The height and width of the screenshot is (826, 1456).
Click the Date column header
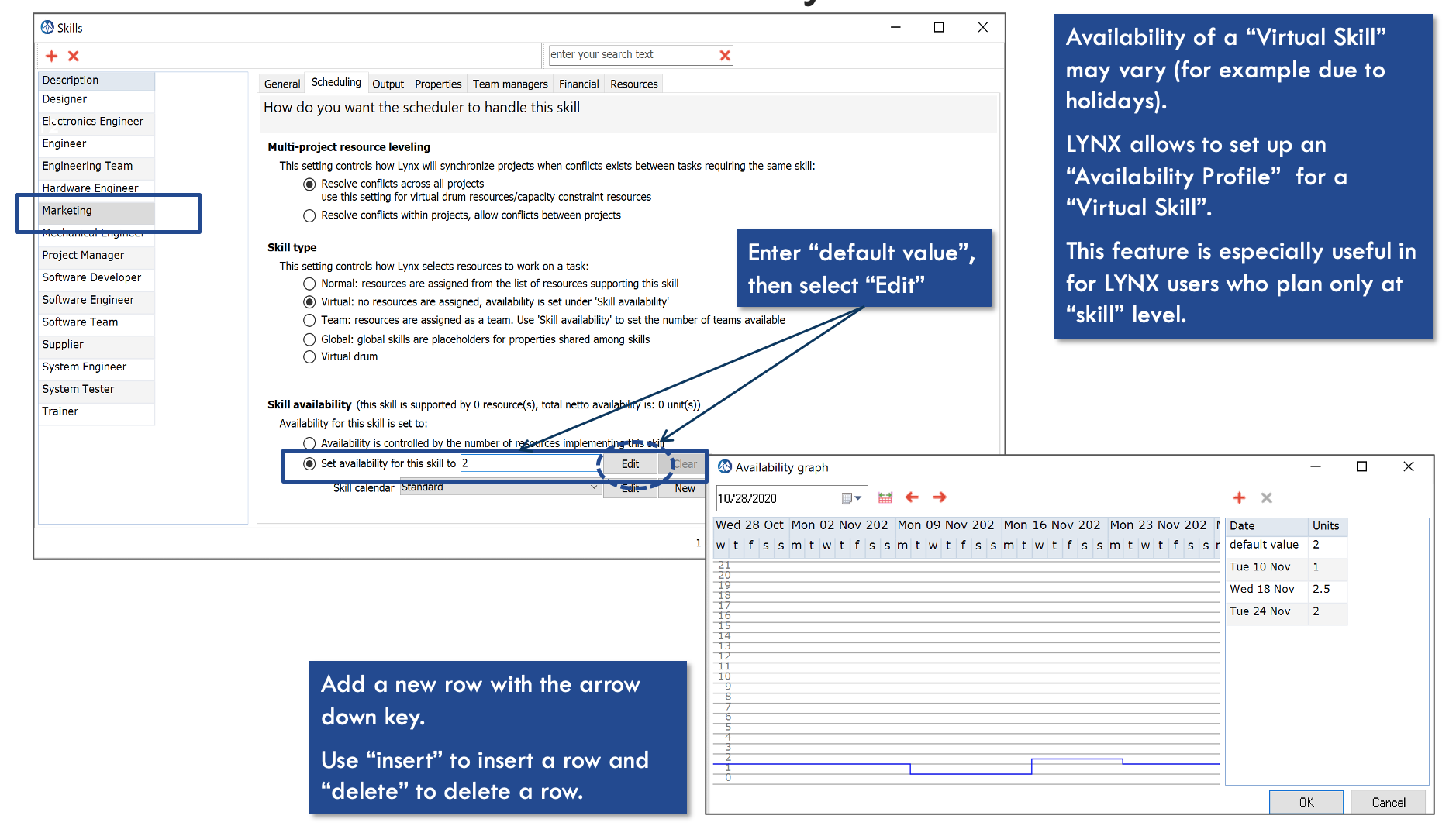1267,526
